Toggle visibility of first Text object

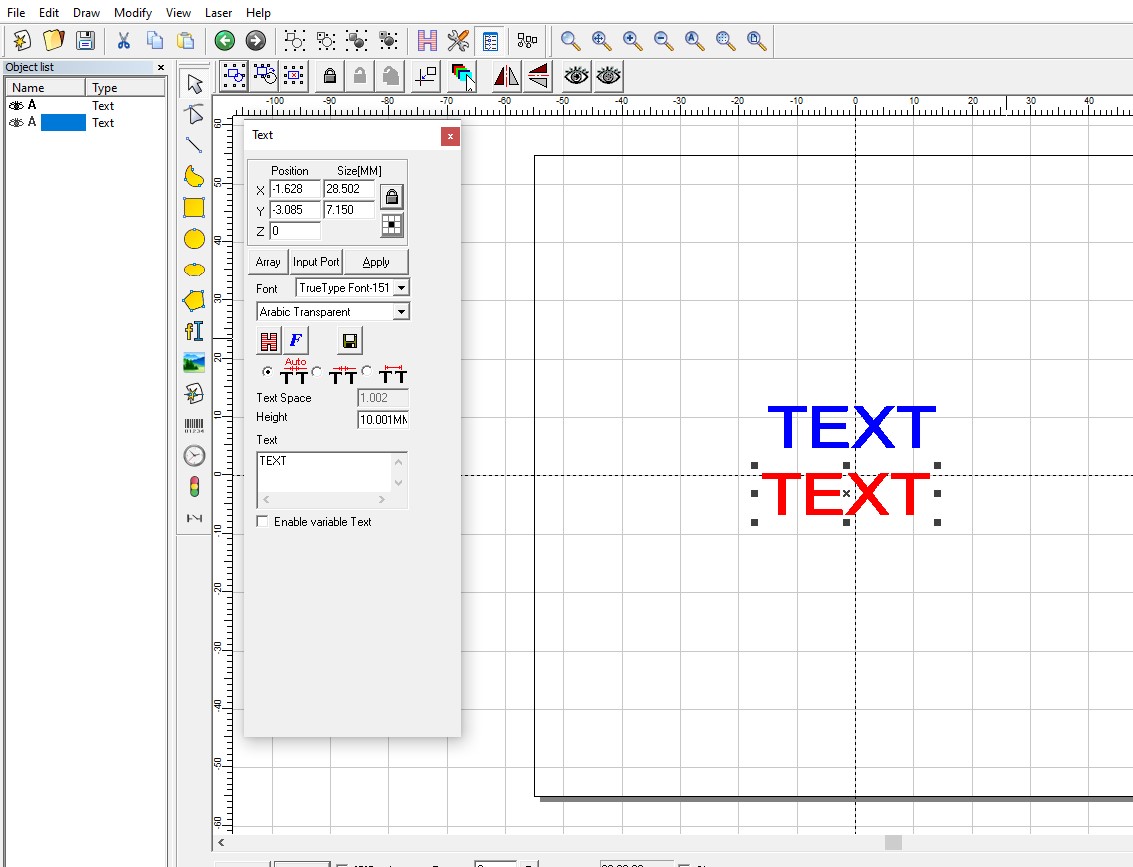(x=16, y=105)
